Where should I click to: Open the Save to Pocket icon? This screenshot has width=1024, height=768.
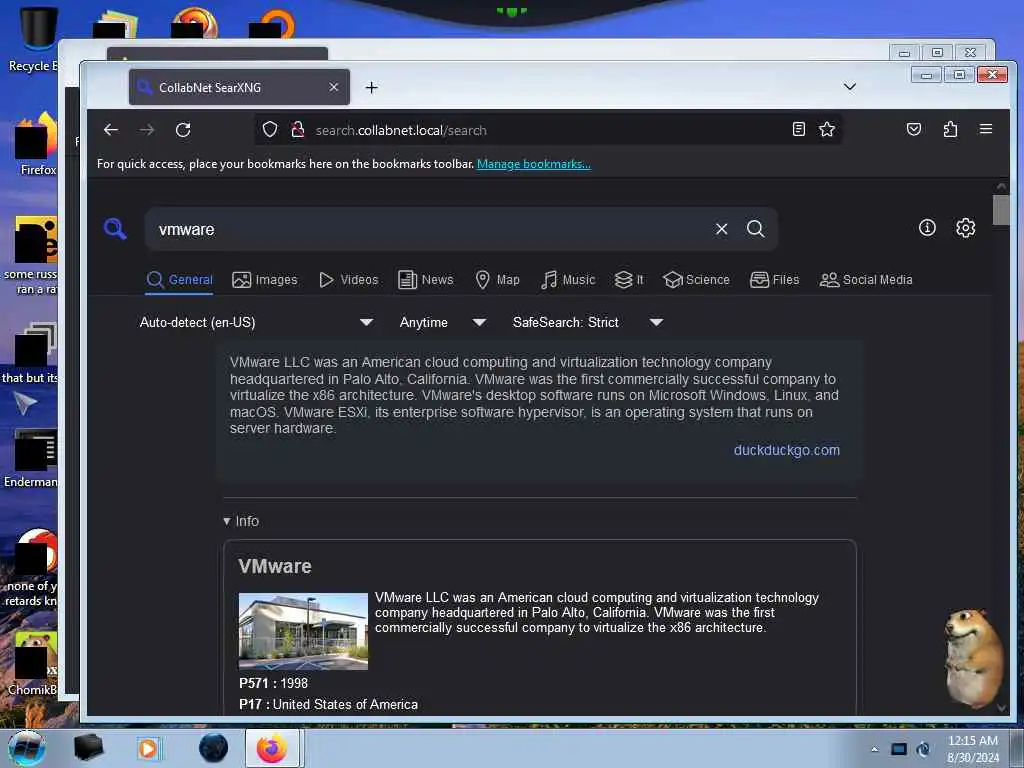[x=914, y=129]
